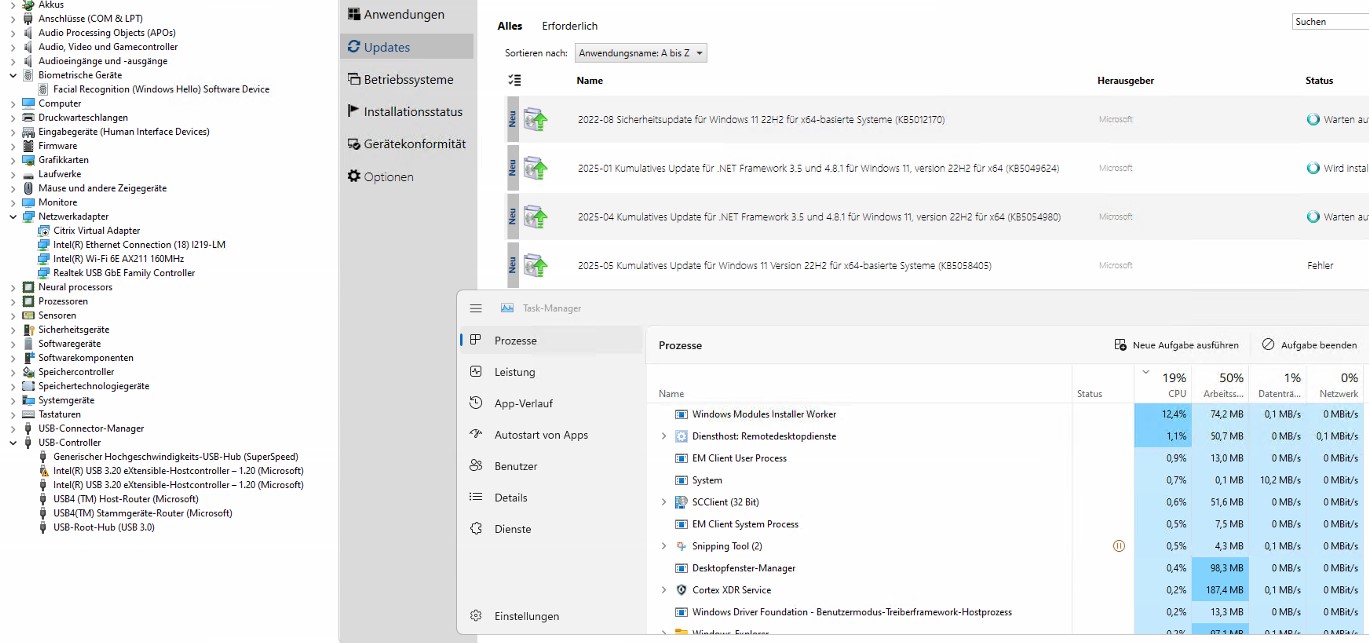Viewport: 1369px width, 643px height.
Task: Click Neural processors category icon
Action: click(x=29, y=287)
